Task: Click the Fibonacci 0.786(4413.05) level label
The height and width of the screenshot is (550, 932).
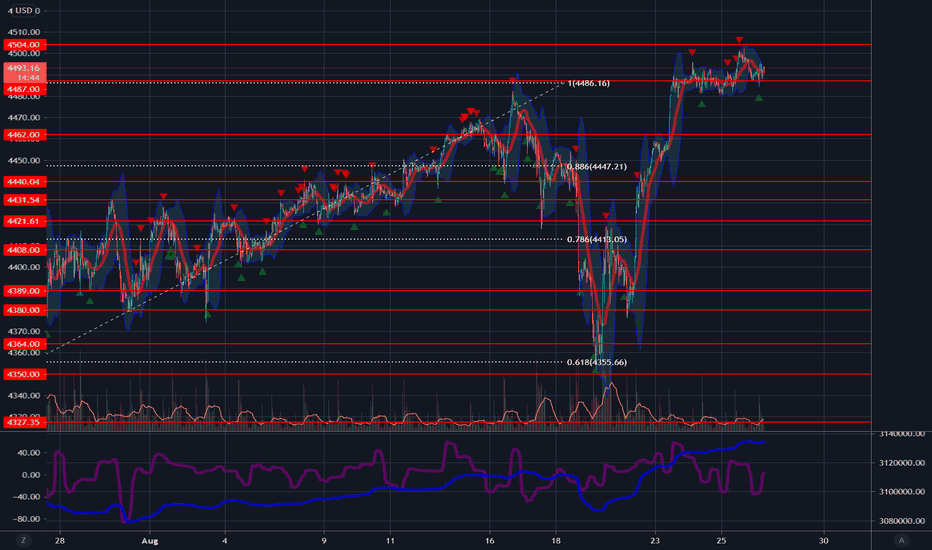Action: click(596, 239)
